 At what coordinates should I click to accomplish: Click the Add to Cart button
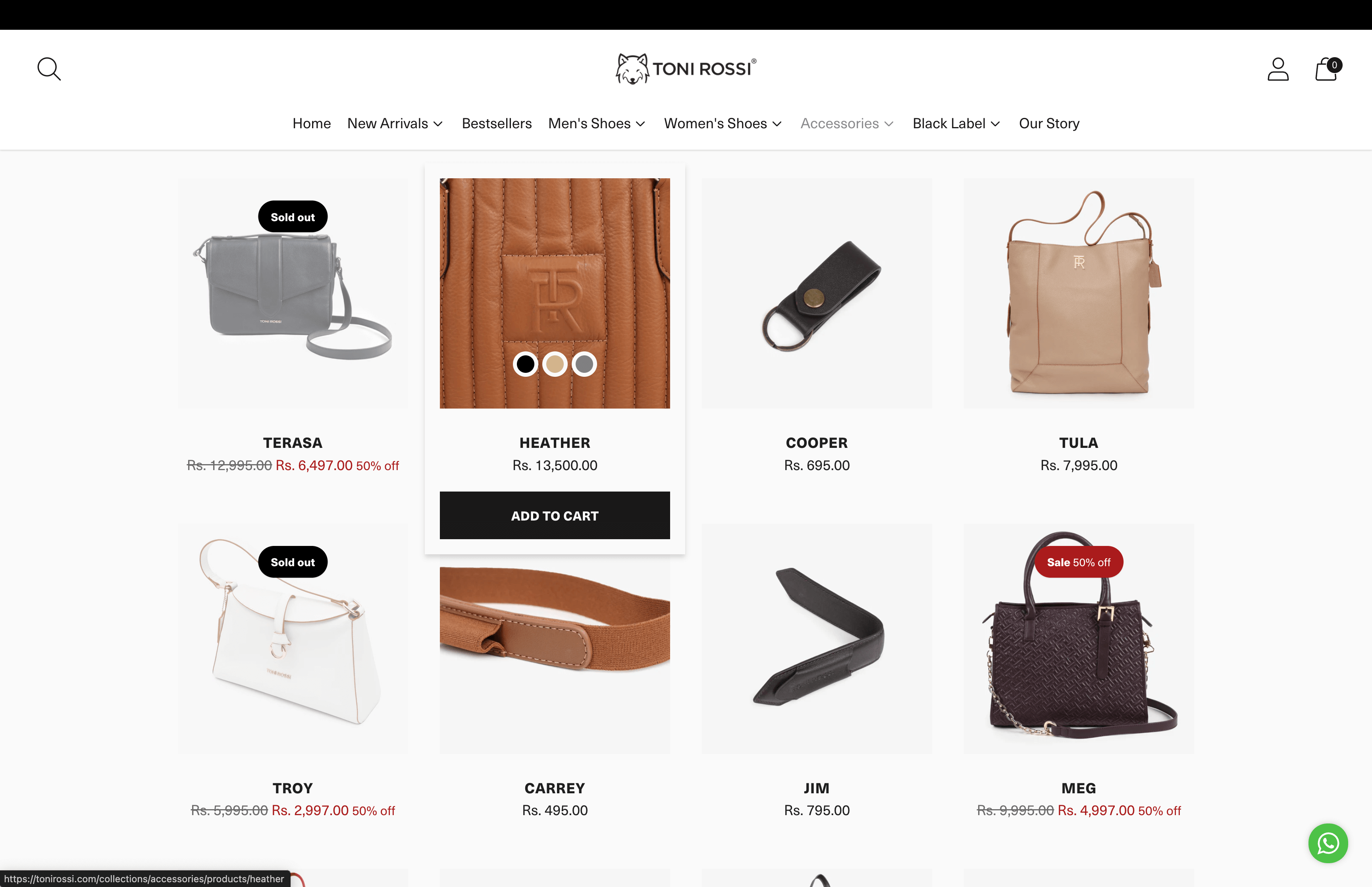coord(555,515)
